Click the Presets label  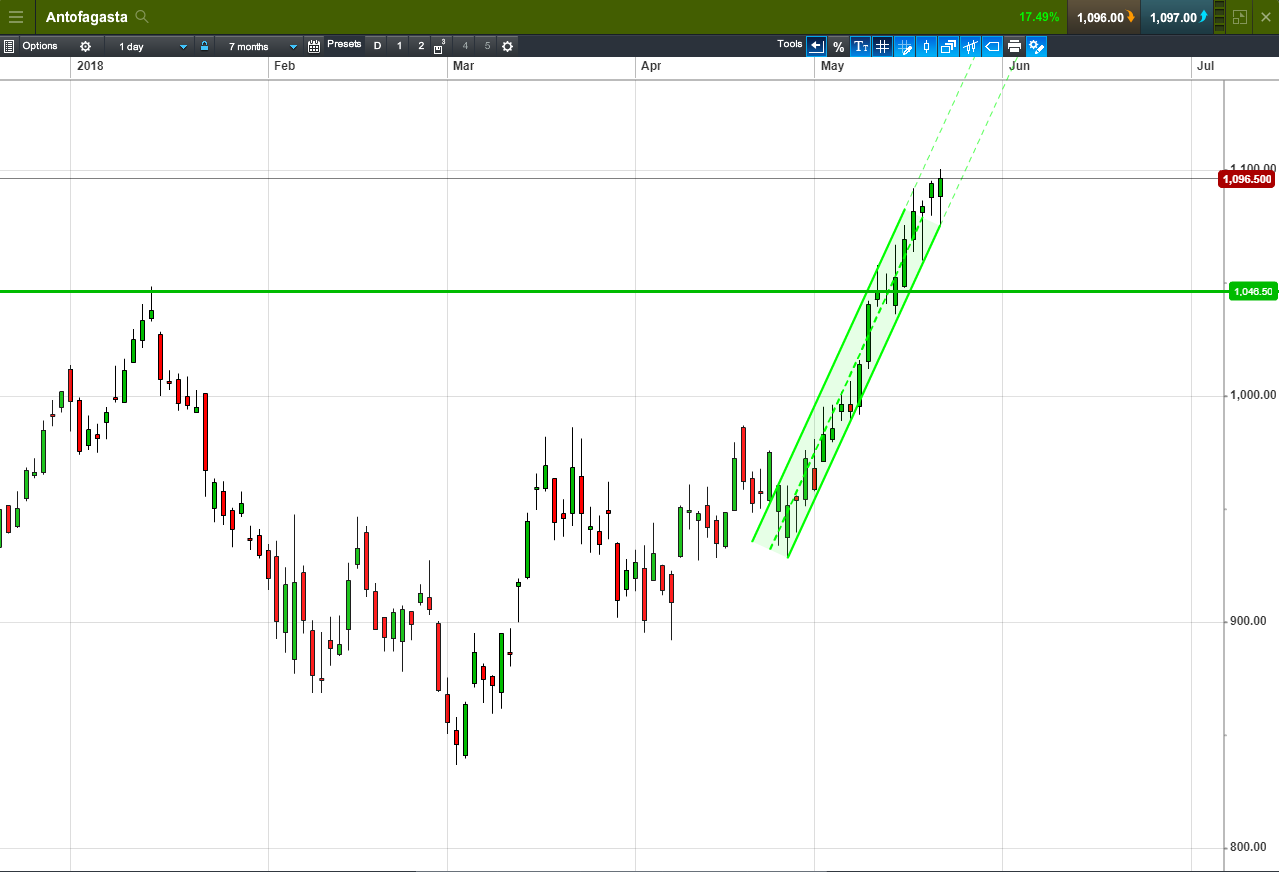click(x=344, y=44)
